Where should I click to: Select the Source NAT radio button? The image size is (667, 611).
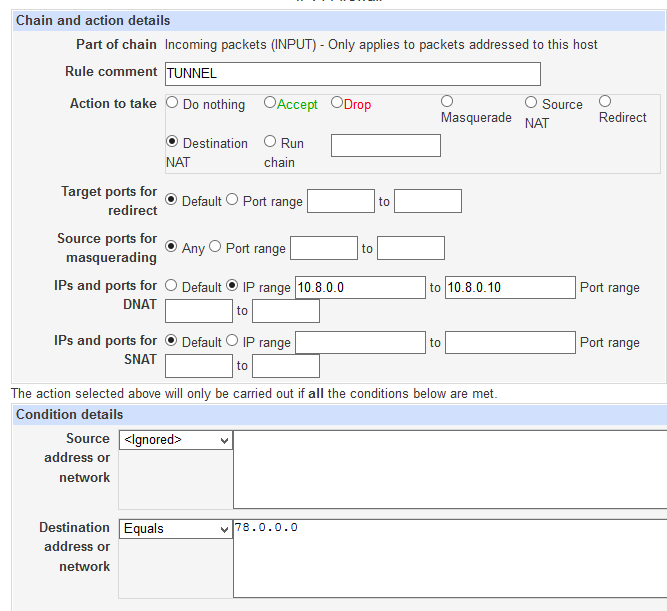click(x=531, y=103)
